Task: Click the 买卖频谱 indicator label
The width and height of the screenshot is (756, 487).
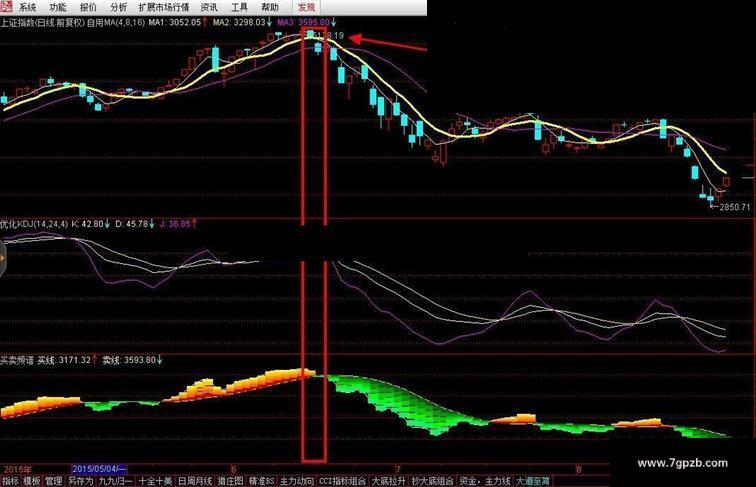Action: pyautogui.click(x=17, y=360)
